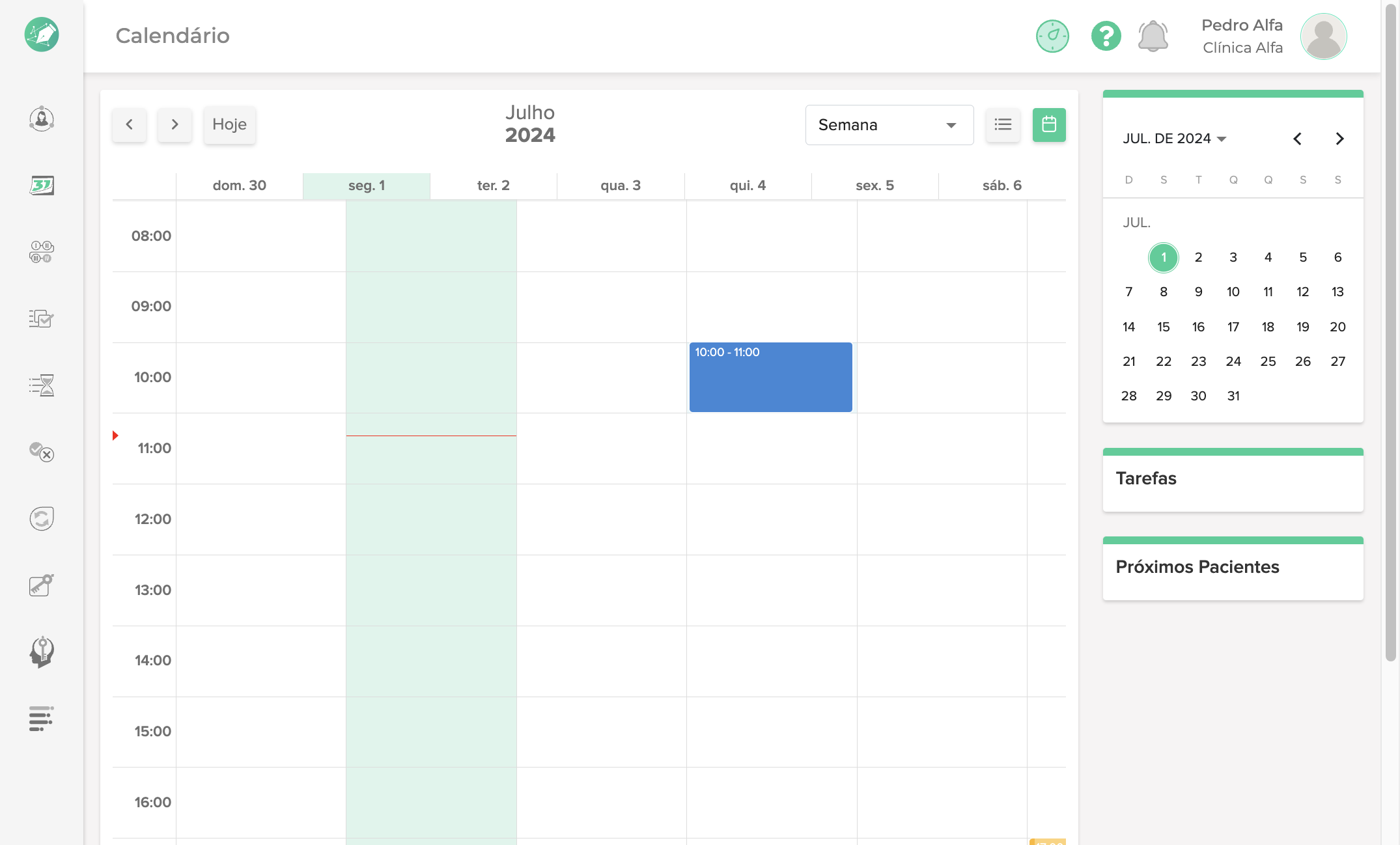Image resolution: width=1400 pixels, height=845 pixels.
Task: Select day 19 in mini calendar
Action: coord(1303,327)
